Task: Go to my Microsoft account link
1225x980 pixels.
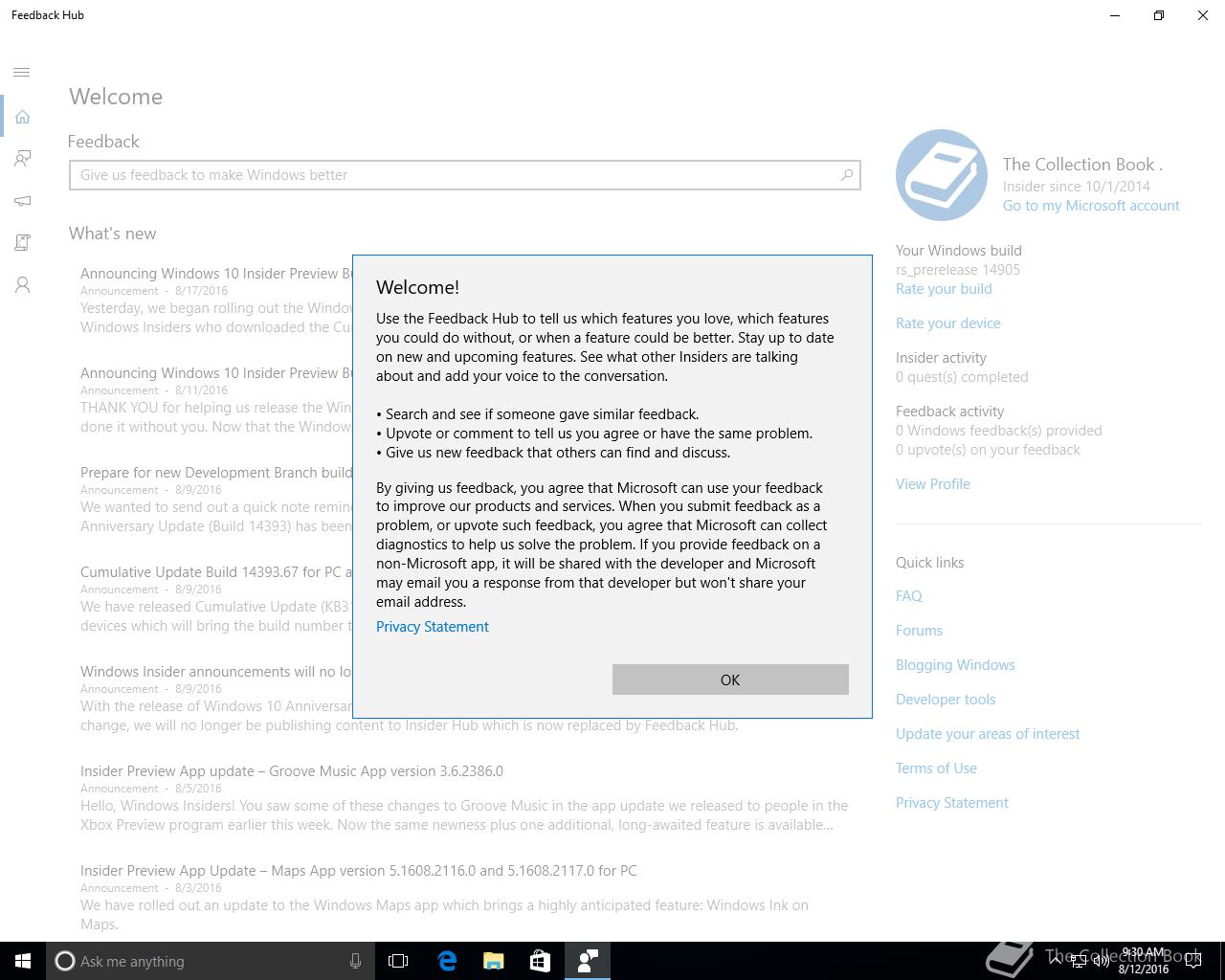Action: click(1091, 206)
